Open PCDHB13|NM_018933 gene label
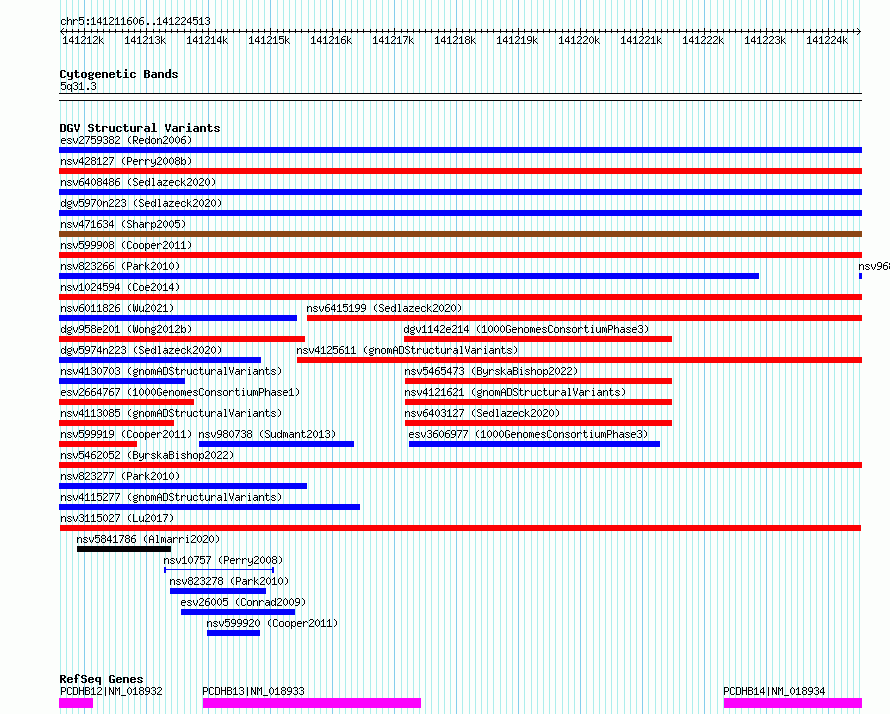 tap(254, 691)
